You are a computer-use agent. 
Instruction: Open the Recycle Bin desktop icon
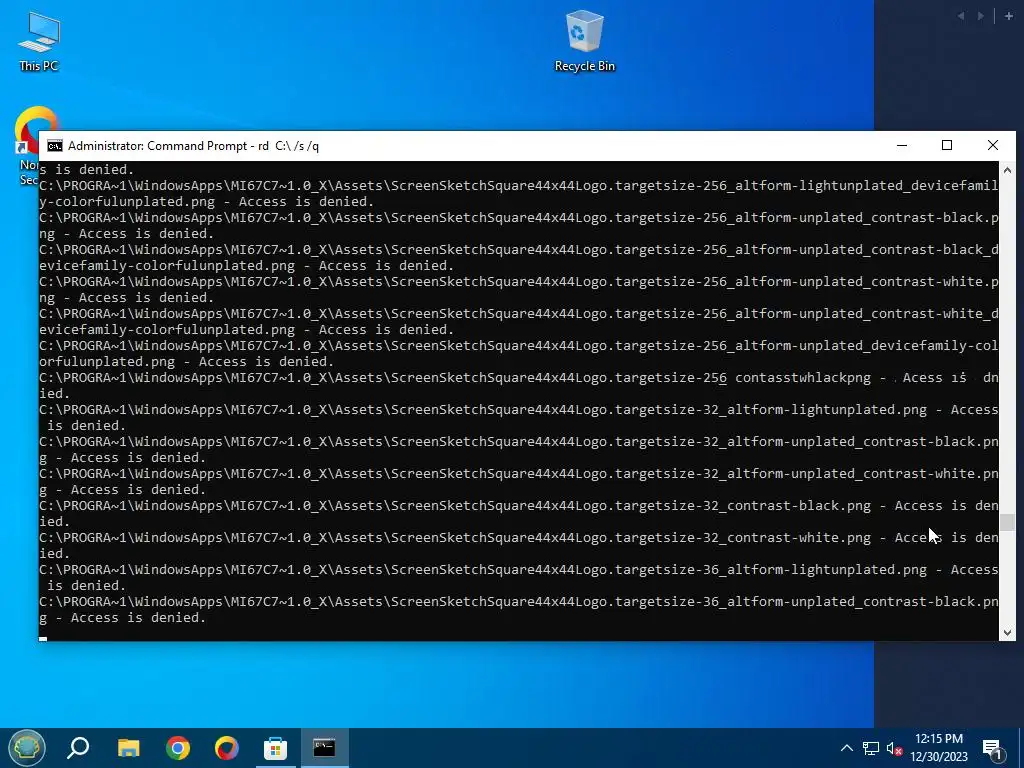584,40
